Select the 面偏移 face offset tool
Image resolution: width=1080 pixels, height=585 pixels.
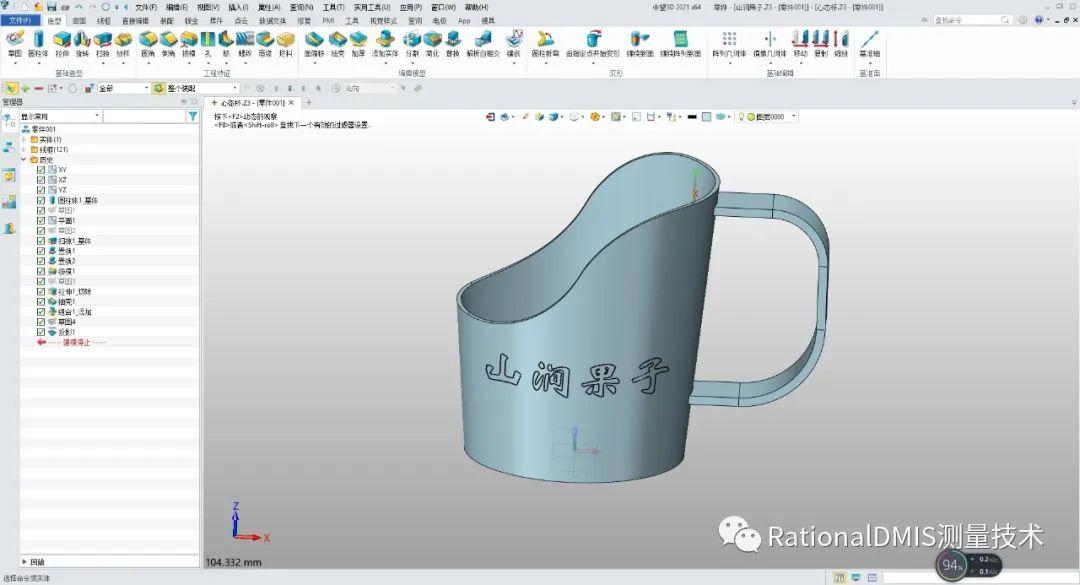[314, 43]
